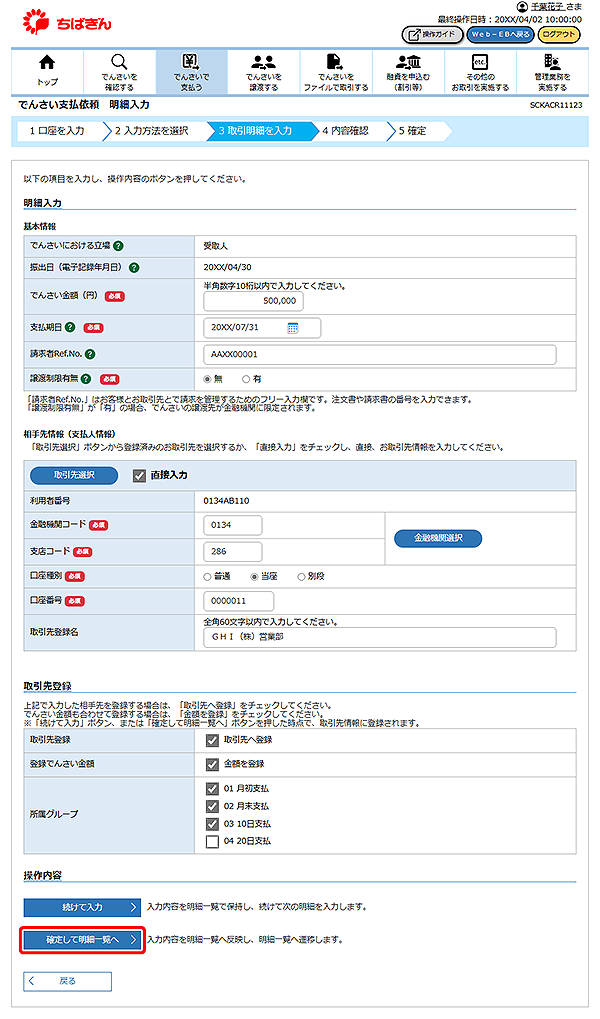Select 有 for 譲渡制限有無

point(244,380)
